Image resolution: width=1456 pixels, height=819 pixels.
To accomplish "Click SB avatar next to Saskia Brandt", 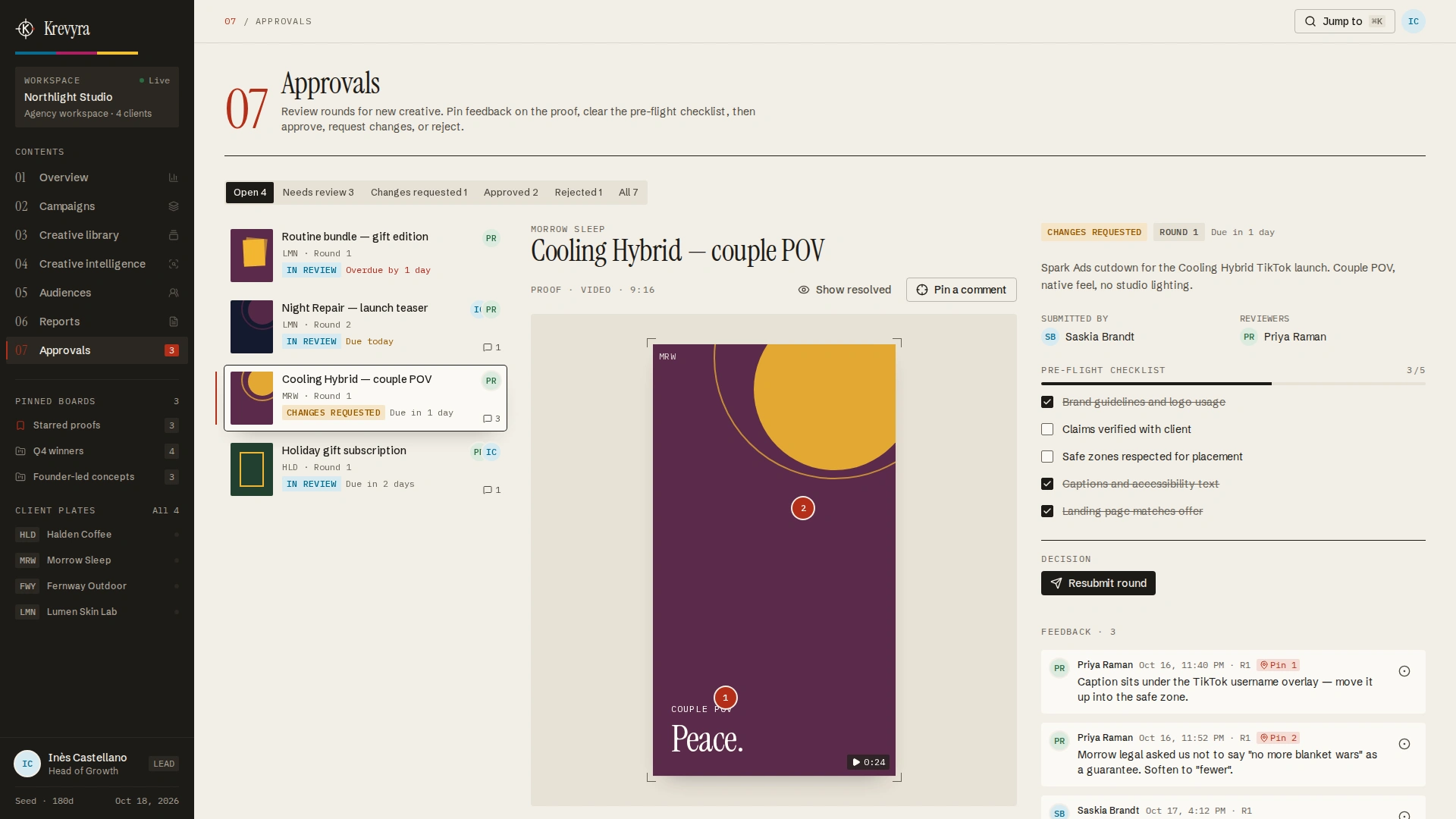I will point(1050,337).
